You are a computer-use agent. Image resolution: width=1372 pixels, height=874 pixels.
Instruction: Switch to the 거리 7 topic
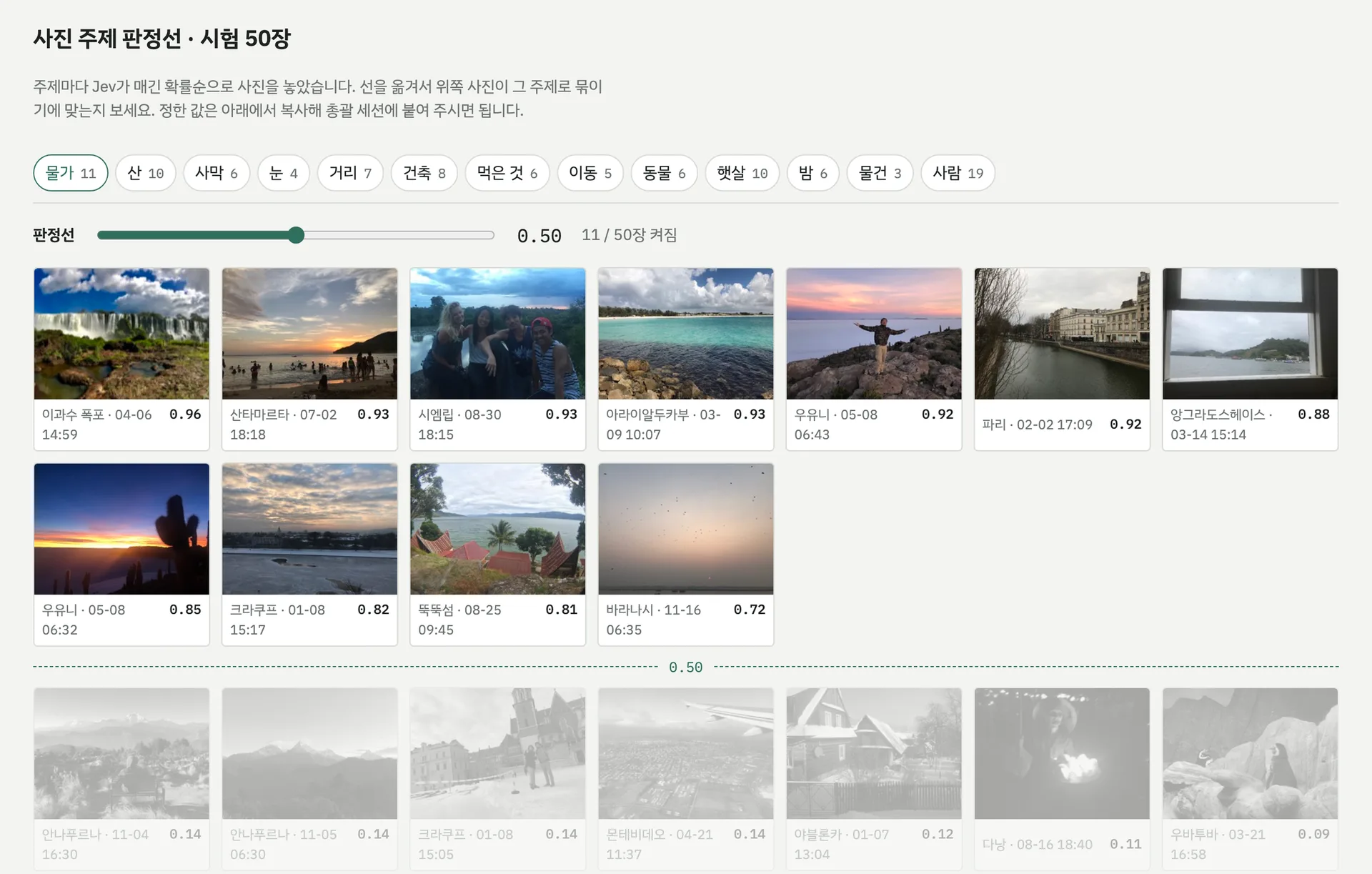(350, 173)
